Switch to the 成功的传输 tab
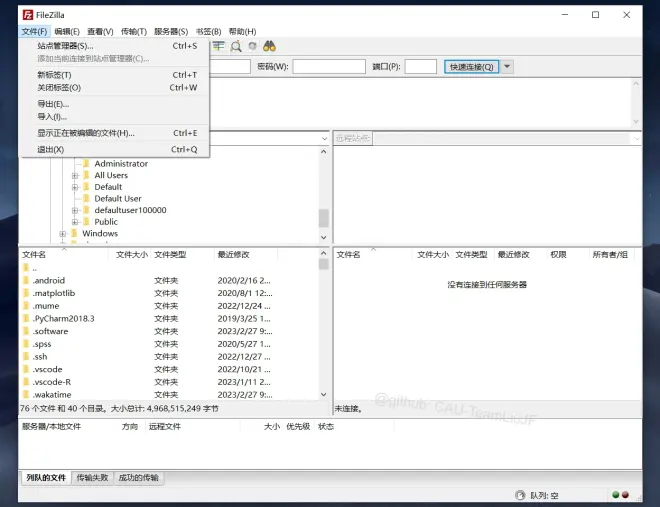660x507 pixels. pyautogui.click(x=138, y=478)
